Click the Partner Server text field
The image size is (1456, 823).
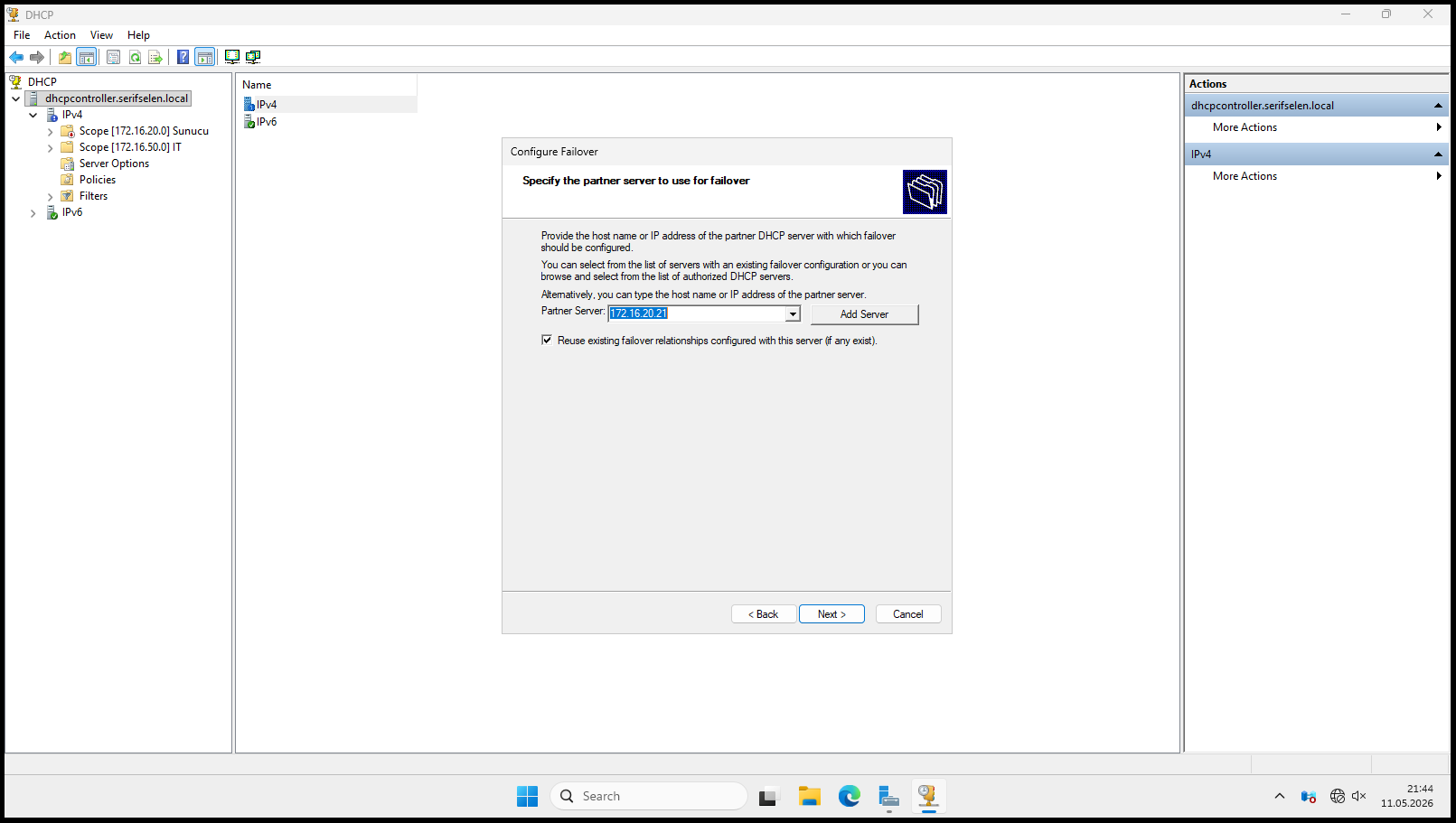pyautogui.click(x=697, y=313)
